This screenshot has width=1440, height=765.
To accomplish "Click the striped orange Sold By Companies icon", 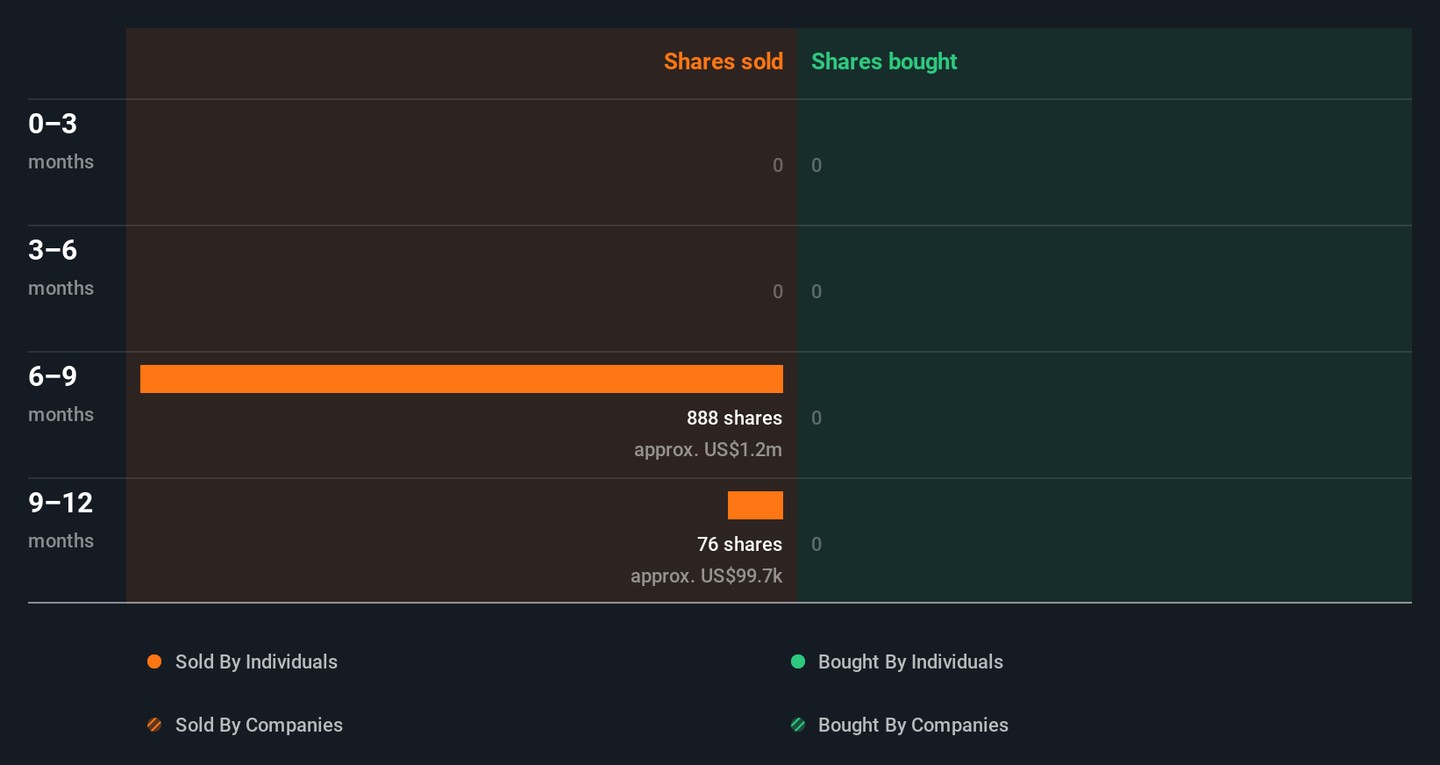I will pos(154,725).
